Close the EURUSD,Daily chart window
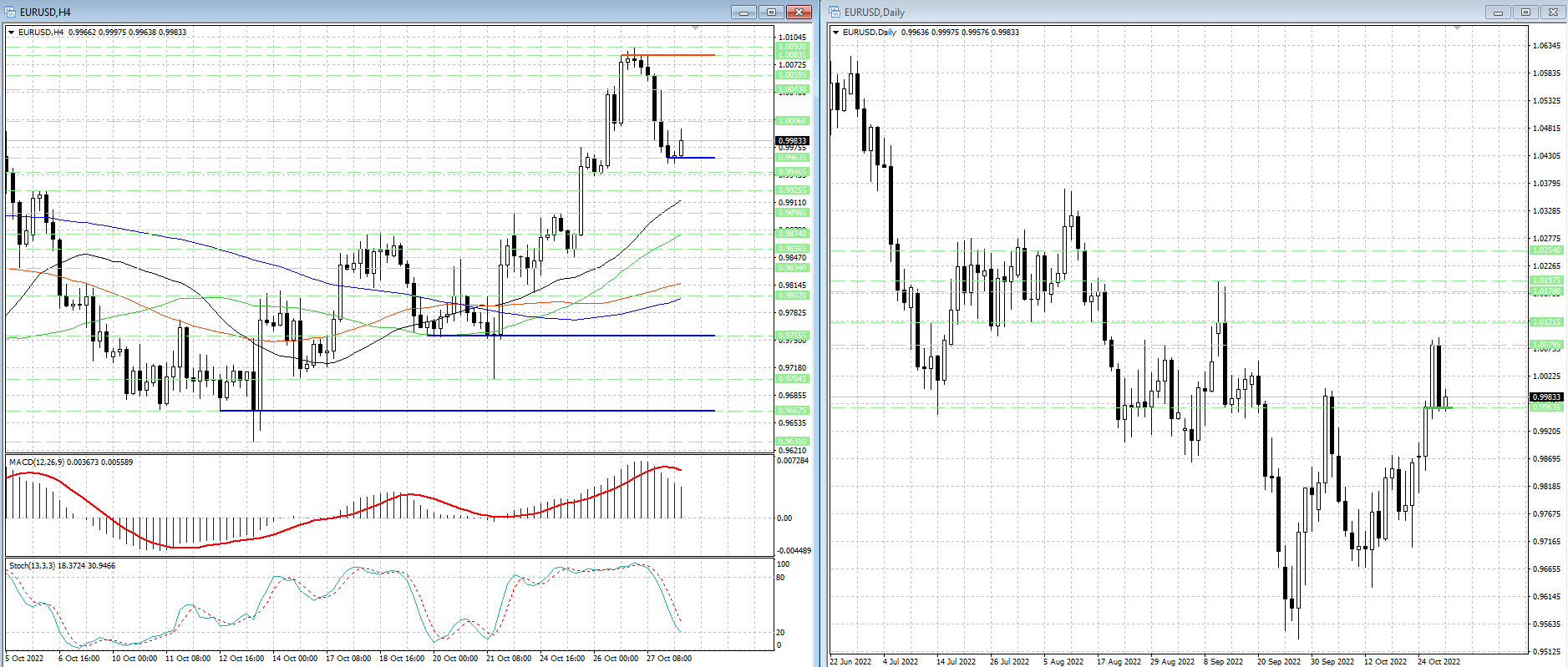This screenshot has width=1568, height=667. [1553, 12]
